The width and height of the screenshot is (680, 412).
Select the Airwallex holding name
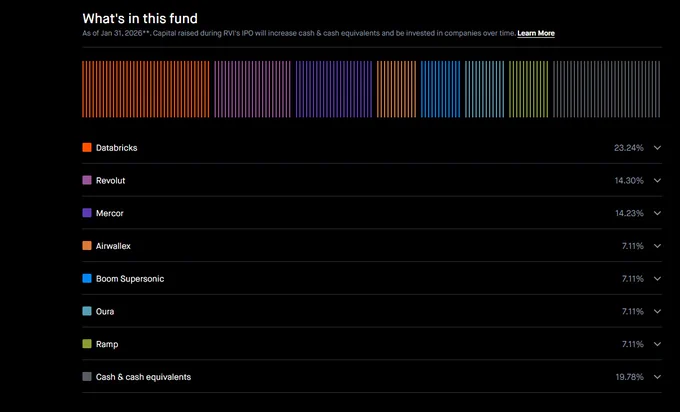click(113, 246)
